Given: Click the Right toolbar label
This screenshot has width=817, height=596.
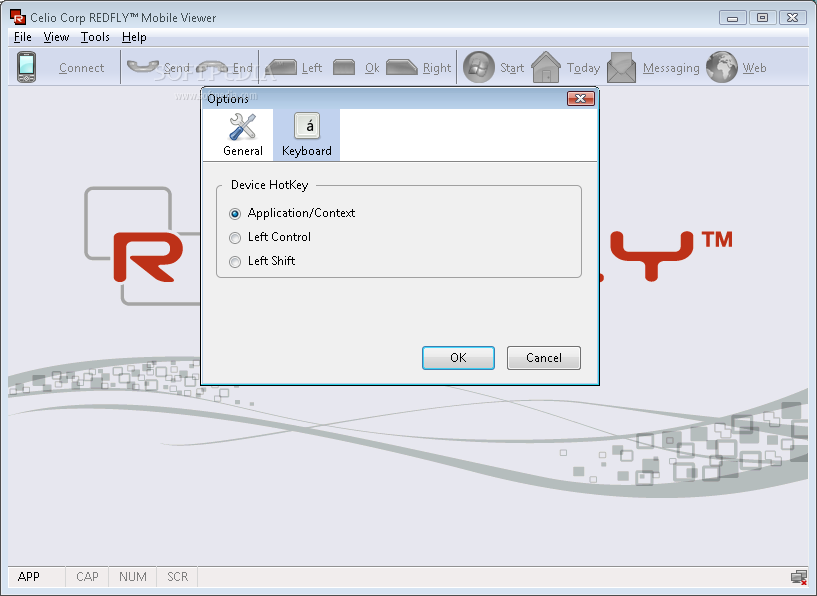Looking at the screenshot, I should (x=437, y=68).
